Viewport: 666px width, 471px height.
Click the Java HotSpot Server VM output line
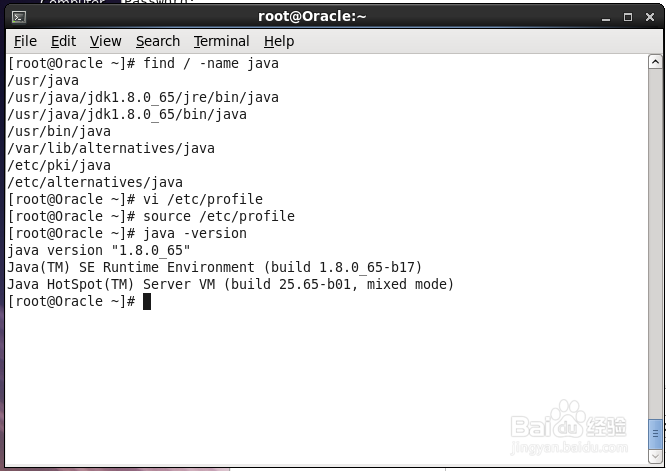[230, 284]
